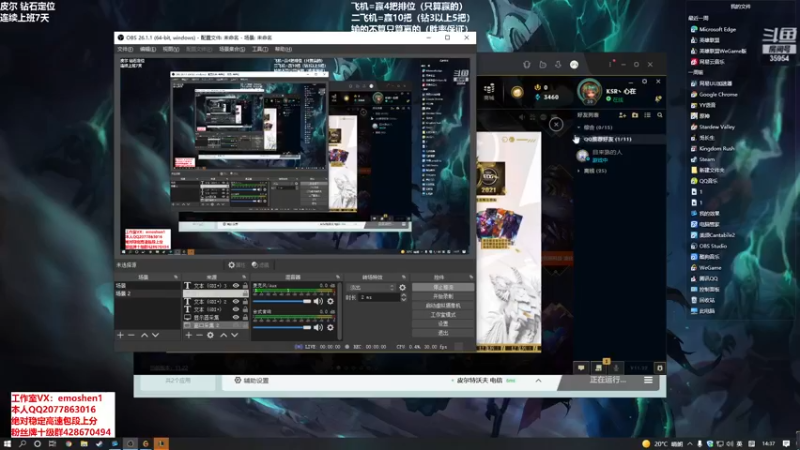Open desktop audio mixer settings gear
This screenshot has width=800, height=450.
pyautogui.click(x=331, y=327)
